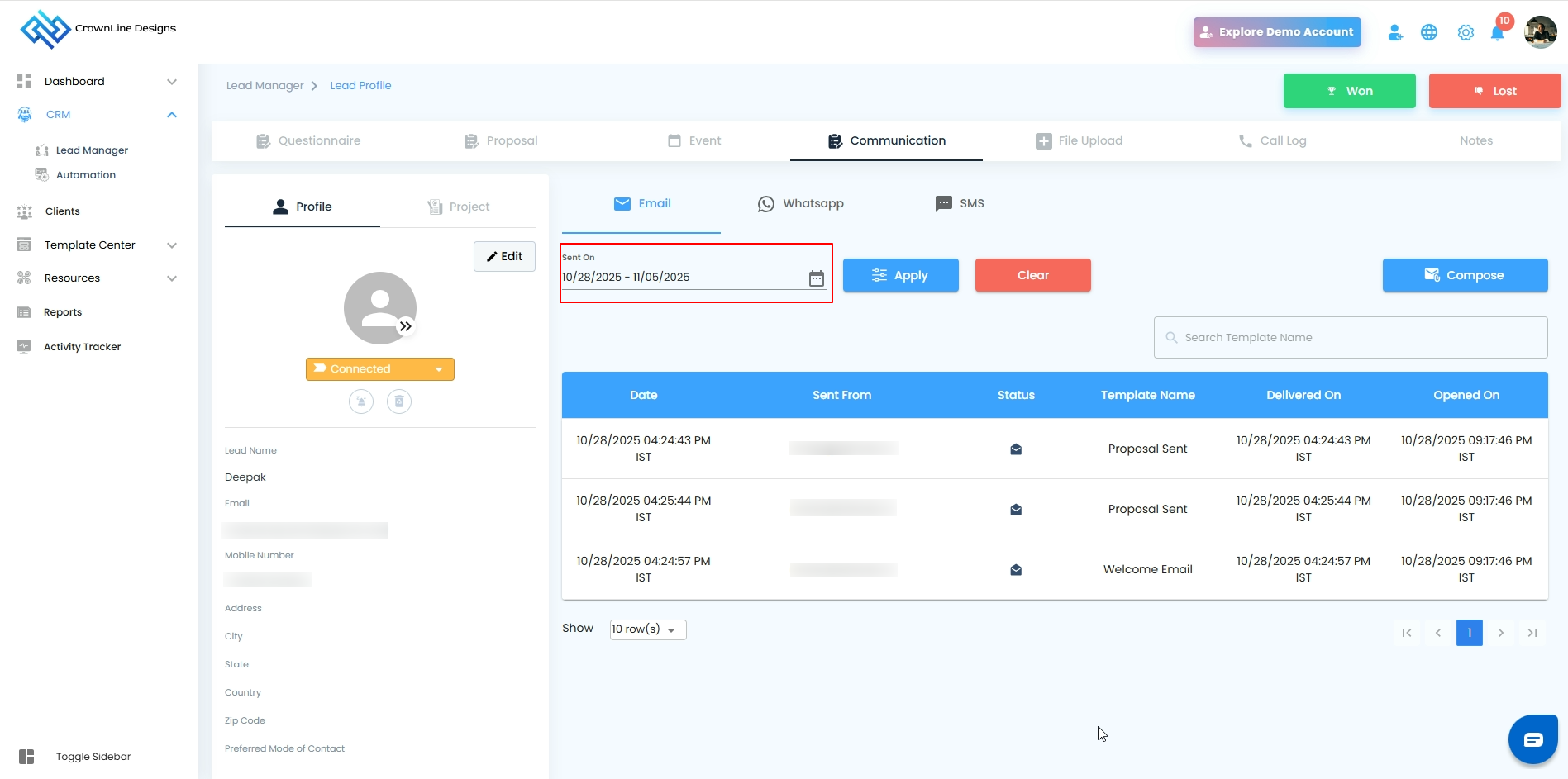This screenshot has width=1568, height=779.
Task: Click the Toggle Sidebar icon
Action: pos(26,757)
